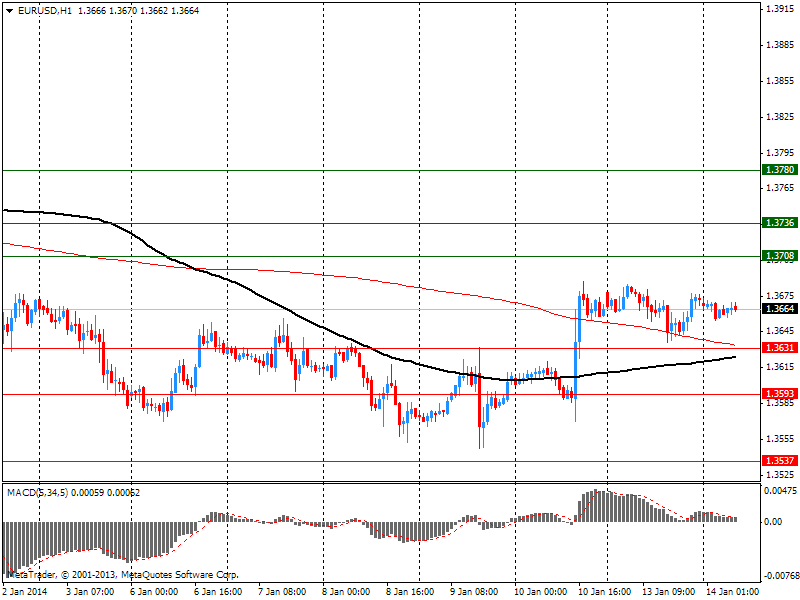Viewport: 800px width, 600px height.
Task: Click the MACD(5,34,5) indicator label
Action: (x=39, y=493)
